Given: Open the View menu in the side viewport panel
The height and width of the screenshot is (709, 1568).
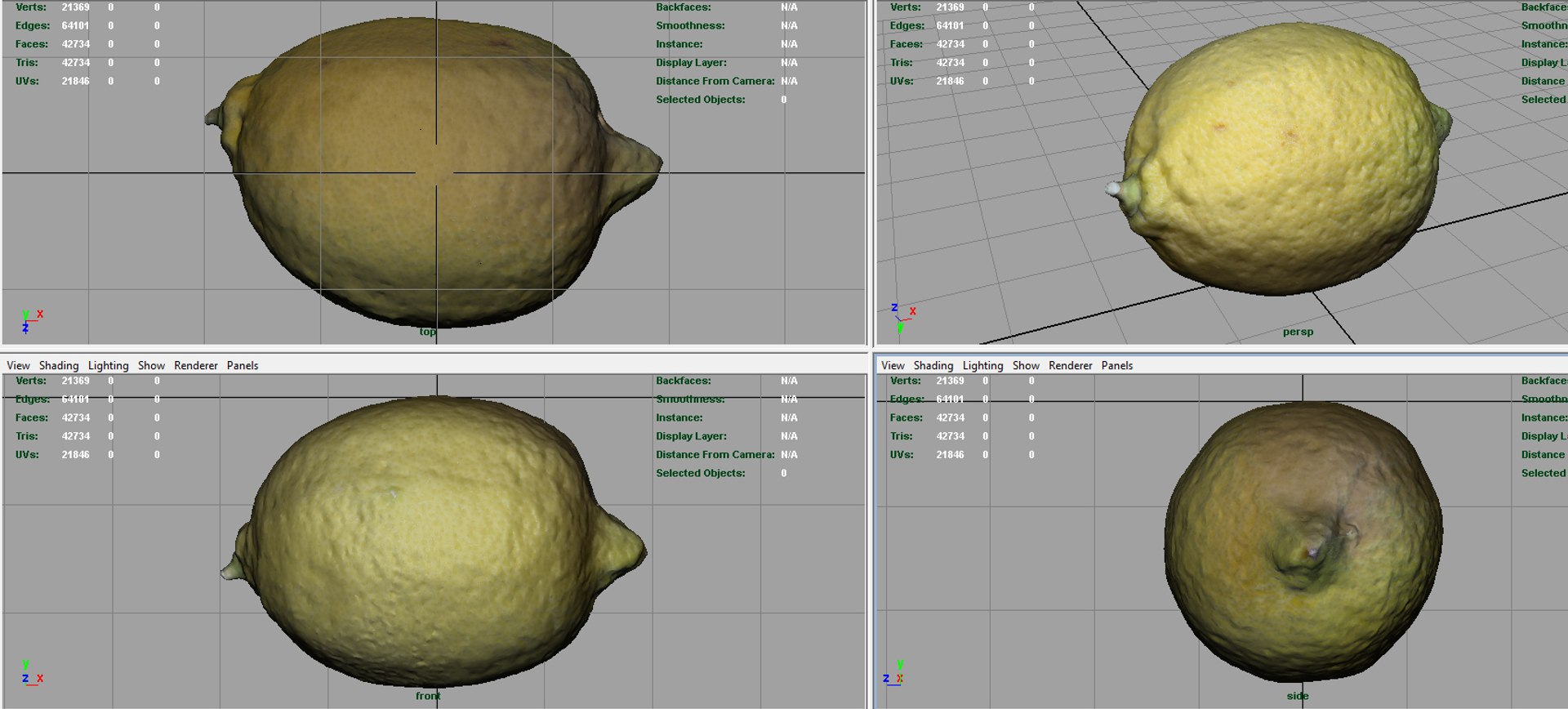Looking at the screenshot, I should 893,365.
